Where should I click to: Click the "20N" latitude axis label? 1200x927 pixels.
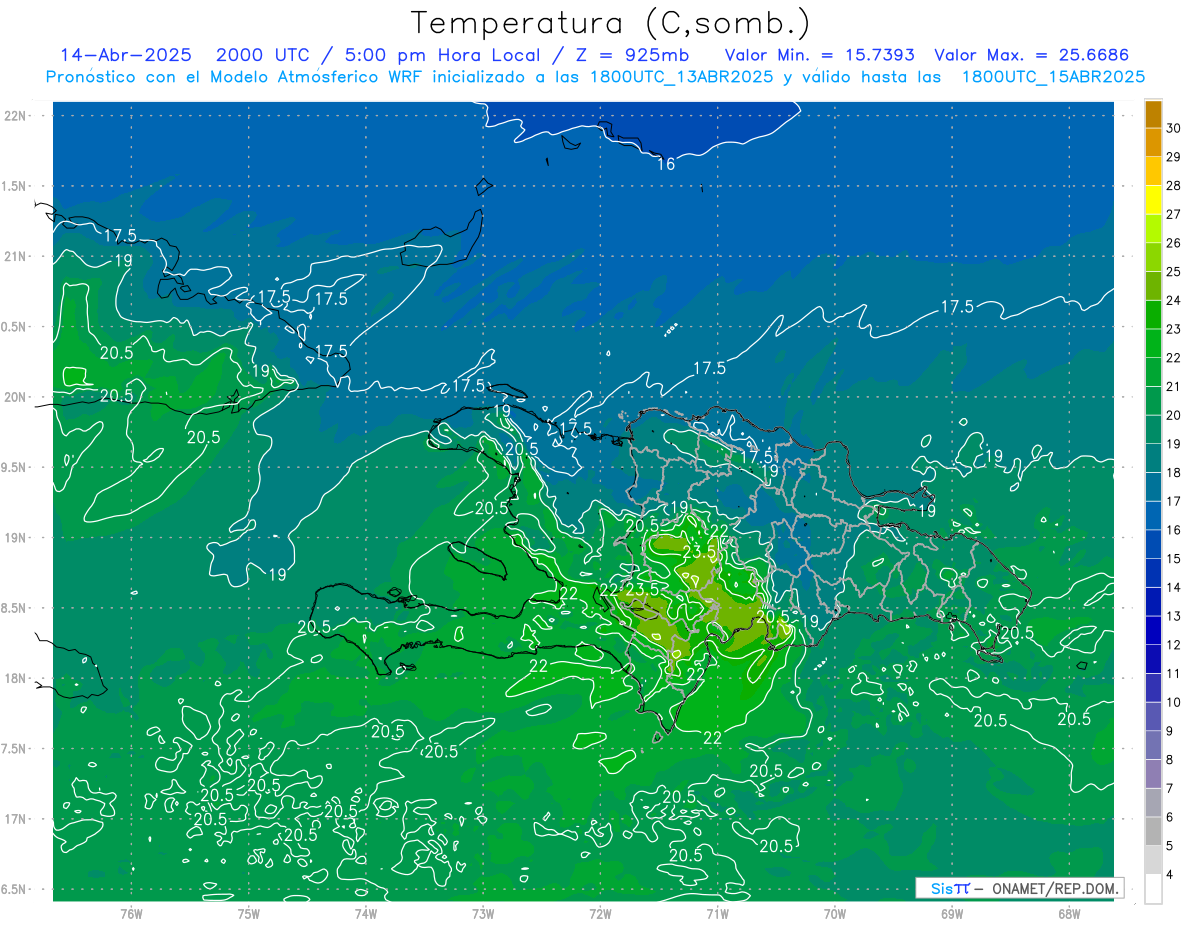[x=16, y=397]
